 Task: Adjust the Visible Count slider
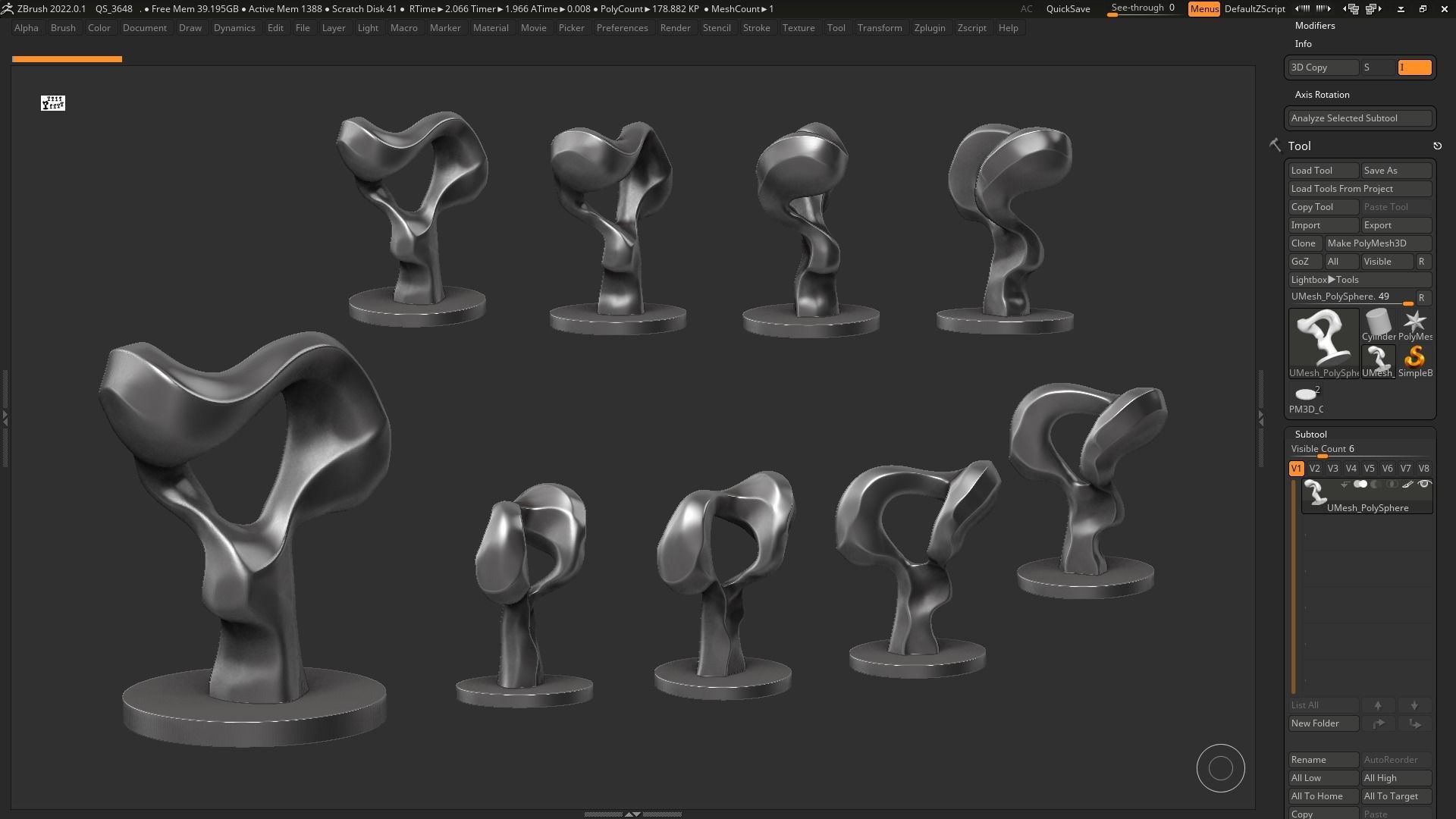(1360, 450)
